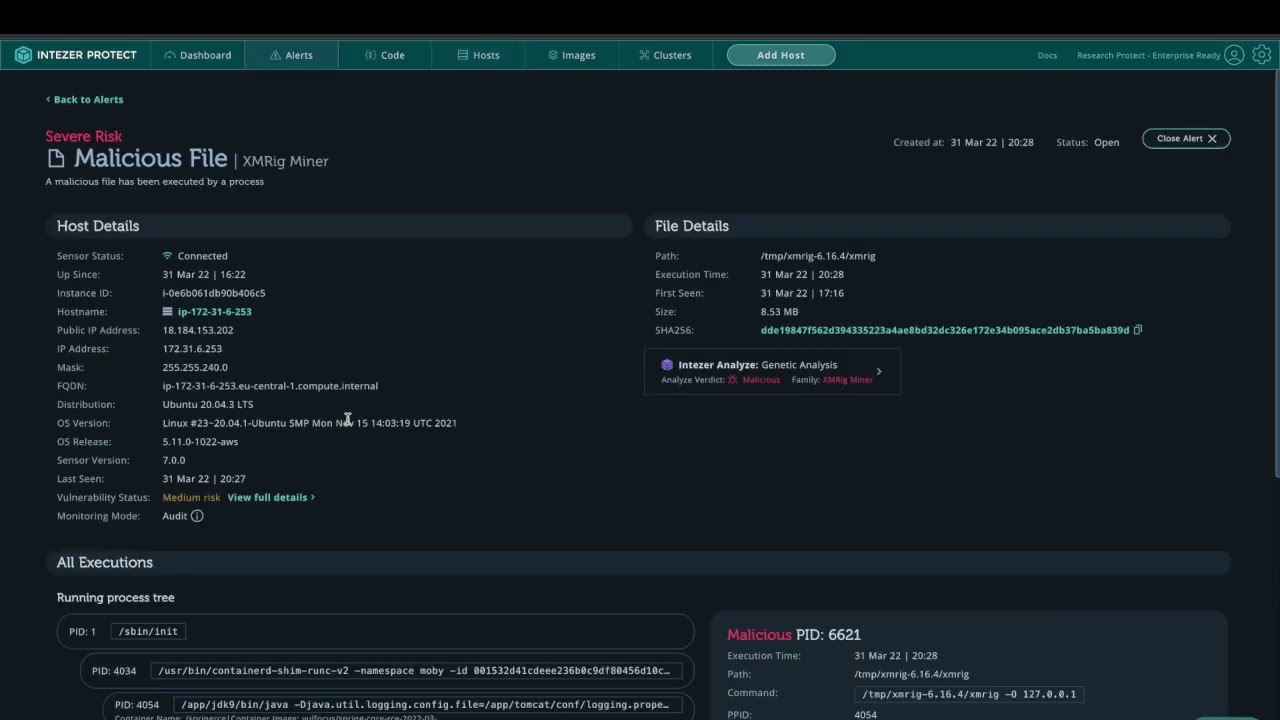Click Research Protect - Enterprise Ready label
This screenshot has height=720, width=1280.
(1149, 55)
